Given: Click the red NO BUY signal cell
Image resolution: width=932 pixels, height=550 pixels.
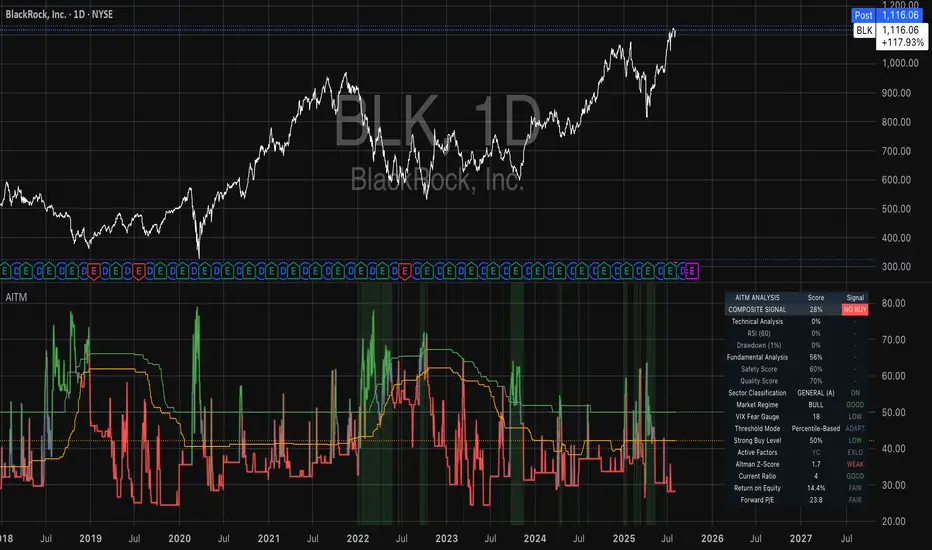Looking at the screenshot, I should (855, 310).
